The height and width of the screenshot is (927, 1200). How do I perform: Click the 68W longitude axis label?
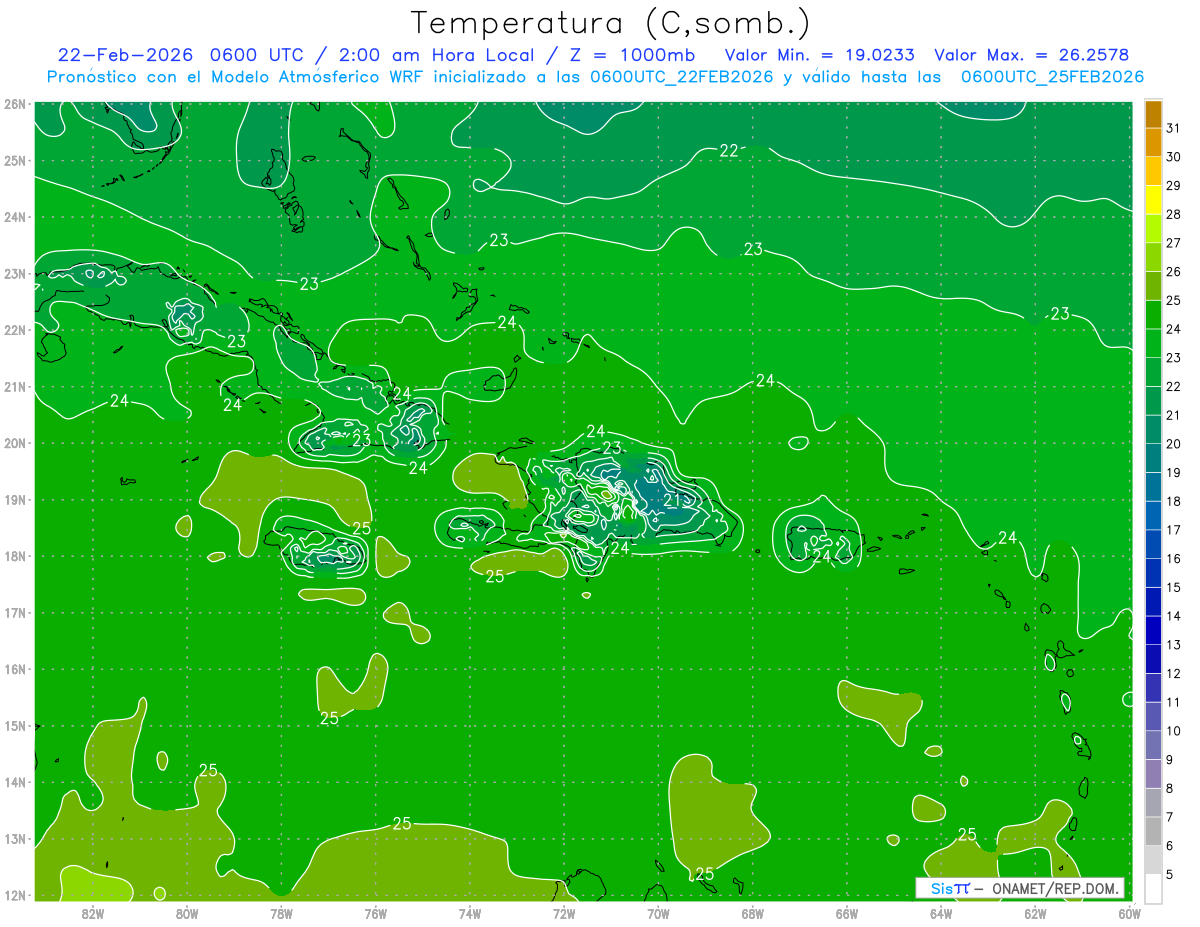pos(752,913)
